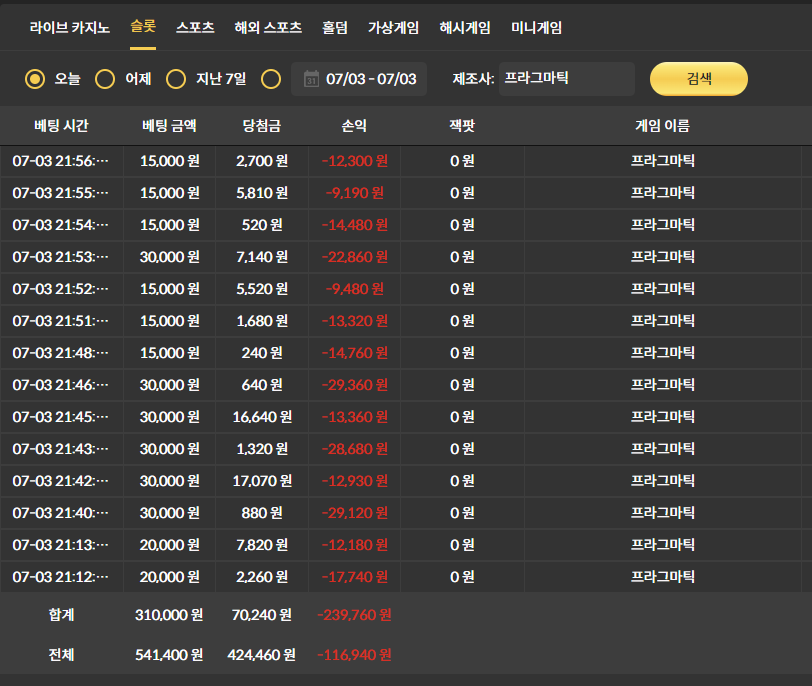Click the -12,300 원 loss value
The width and height of the screenshot is (812, 686).
355,161
